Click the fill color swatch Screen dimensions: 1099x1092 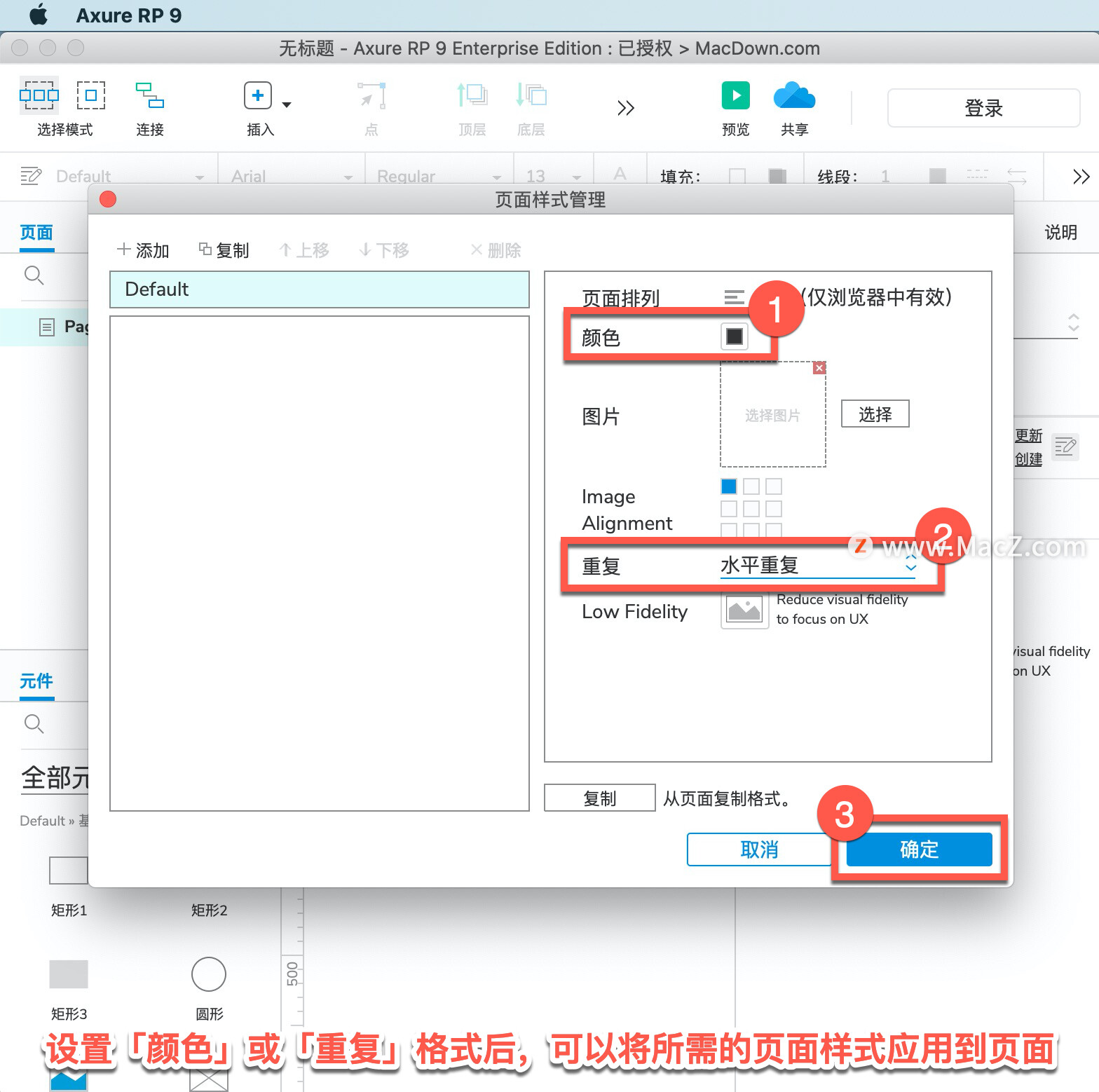737,175
